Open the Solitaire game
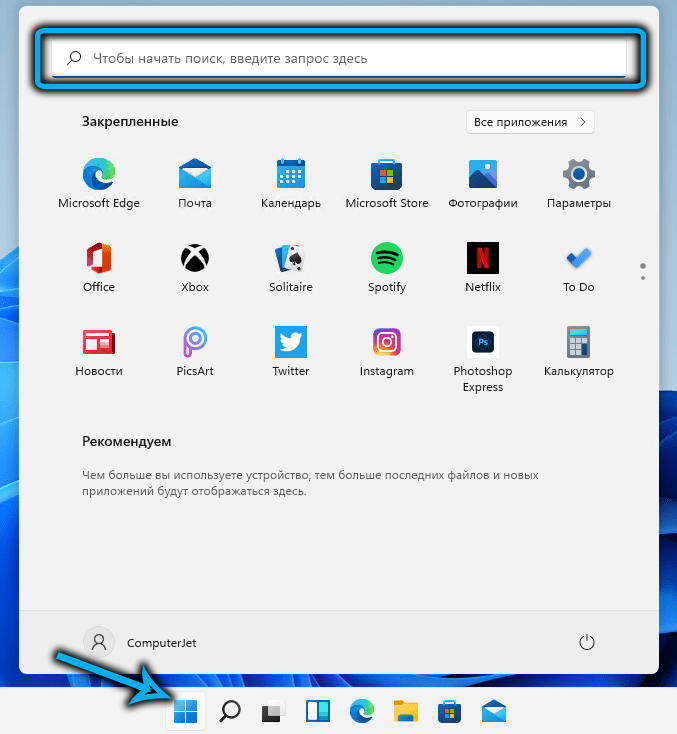 tap(290, 259)
